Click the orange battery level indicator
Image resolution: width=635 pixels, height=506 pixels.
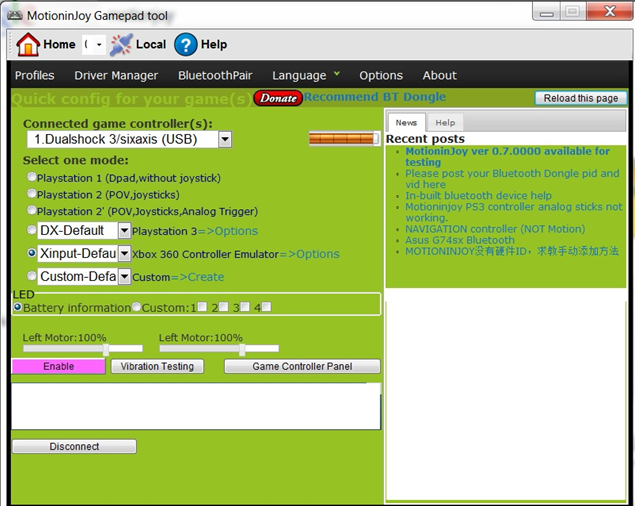point(343,138)
